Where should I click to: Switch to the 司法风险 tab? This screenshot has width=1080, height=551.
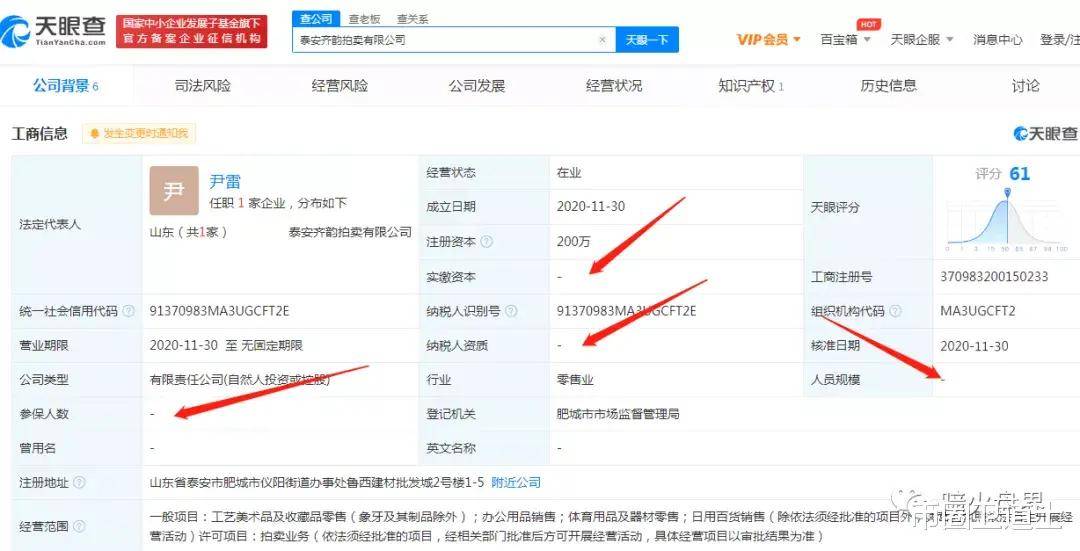click(203, 86)
